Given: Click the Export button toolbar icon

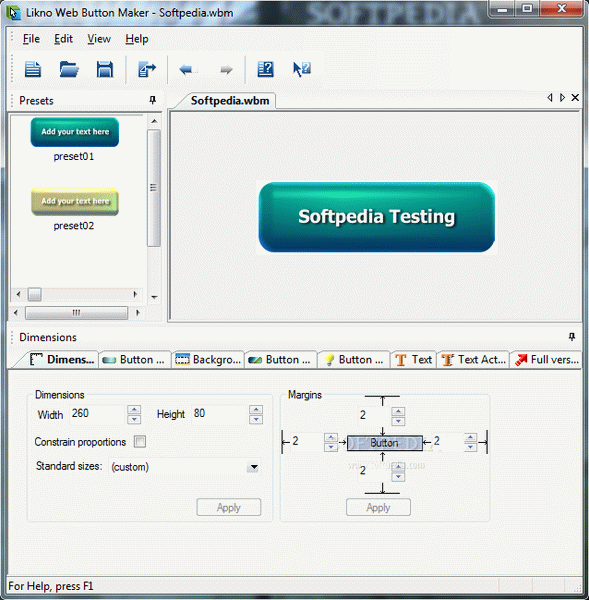Looking at the screenshot, I should [147, 69].
